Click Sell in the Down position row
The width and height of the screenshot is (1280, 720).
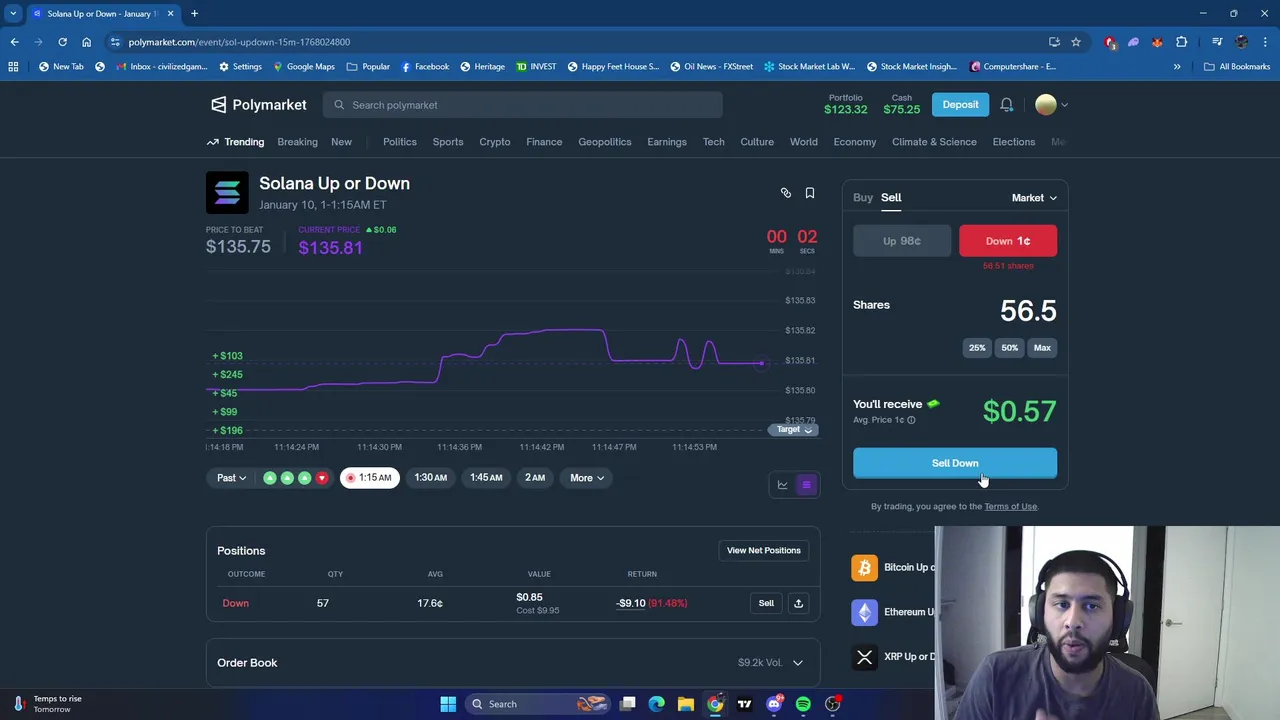point(766,603)
